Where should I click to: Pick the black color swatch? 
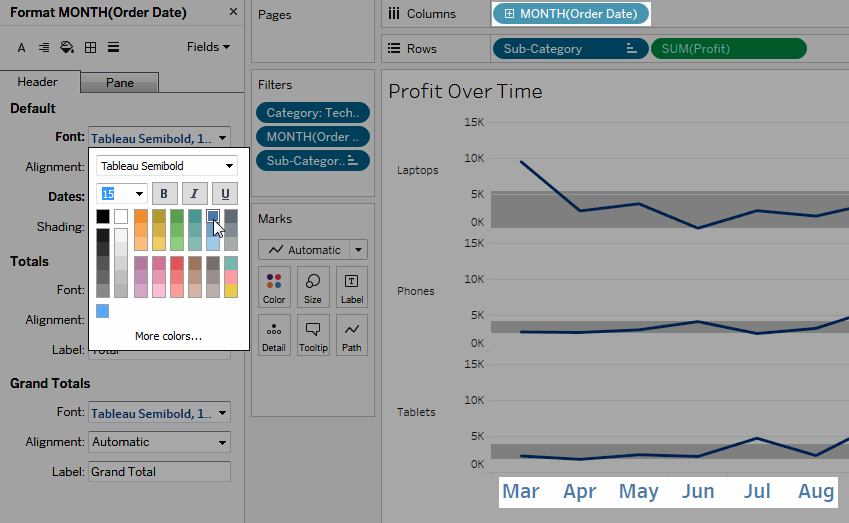click(x=103, y=217)
